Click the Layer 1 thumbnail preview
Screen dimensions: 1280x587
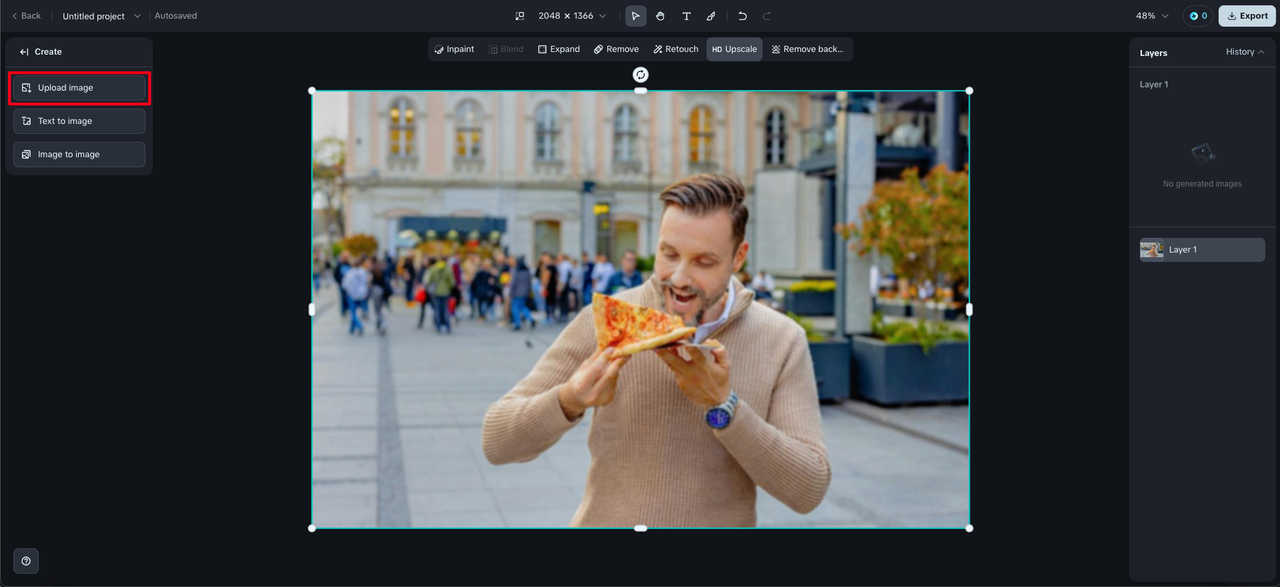tap(1152, 250)
